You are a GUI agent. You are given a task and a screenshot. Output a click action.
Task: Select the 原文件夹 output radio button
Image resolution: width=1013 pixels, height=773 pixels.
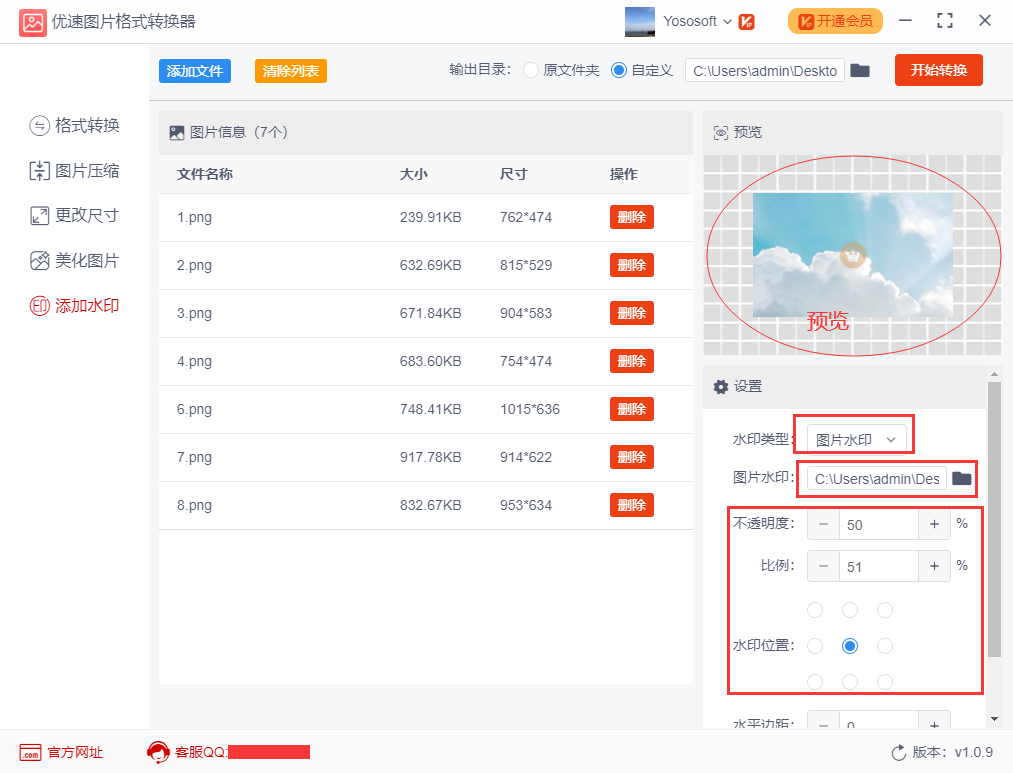click(530, 70)
